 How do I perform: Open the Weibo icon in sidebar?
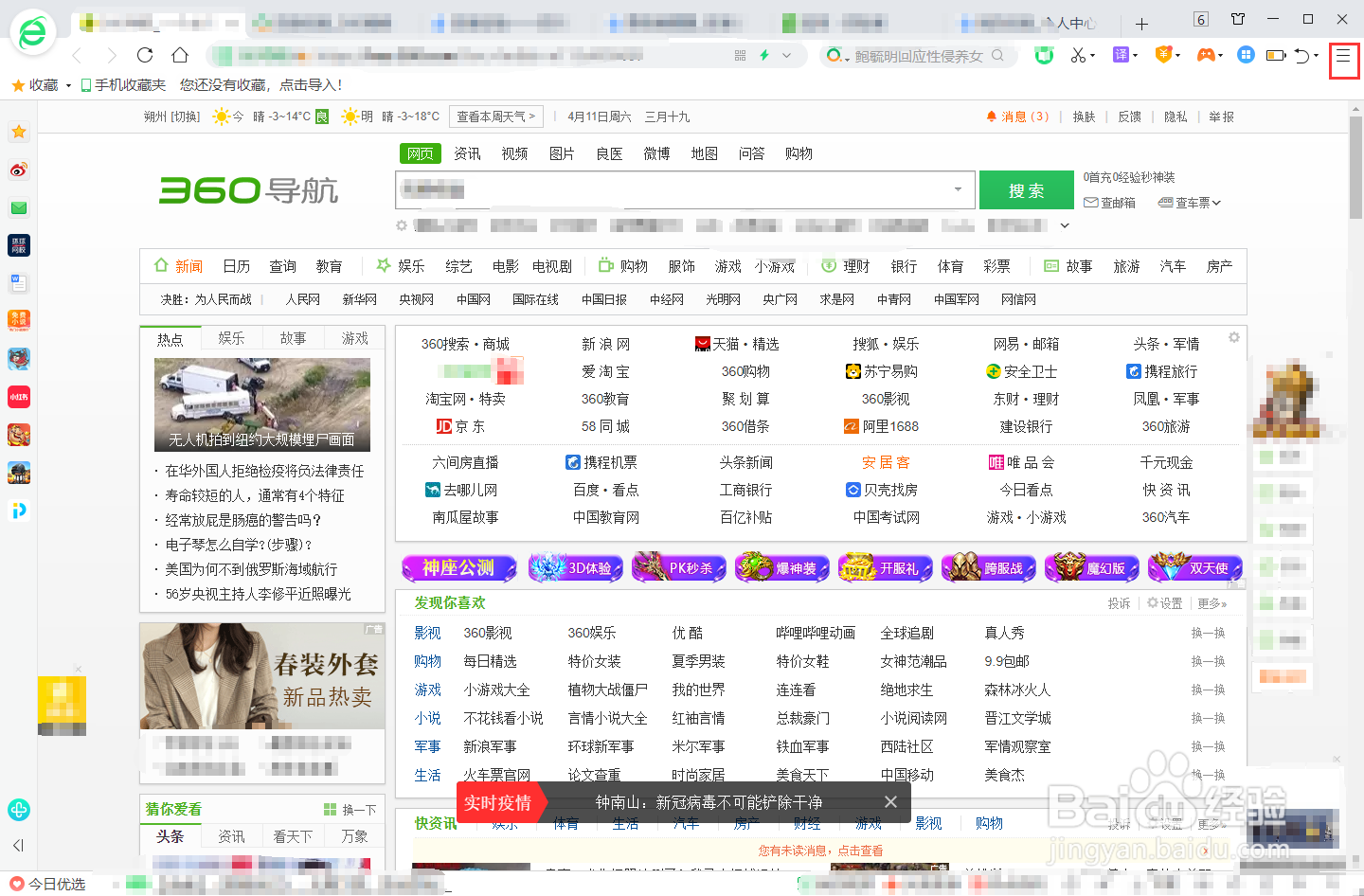pyautogui.click(x=19, y=170)
